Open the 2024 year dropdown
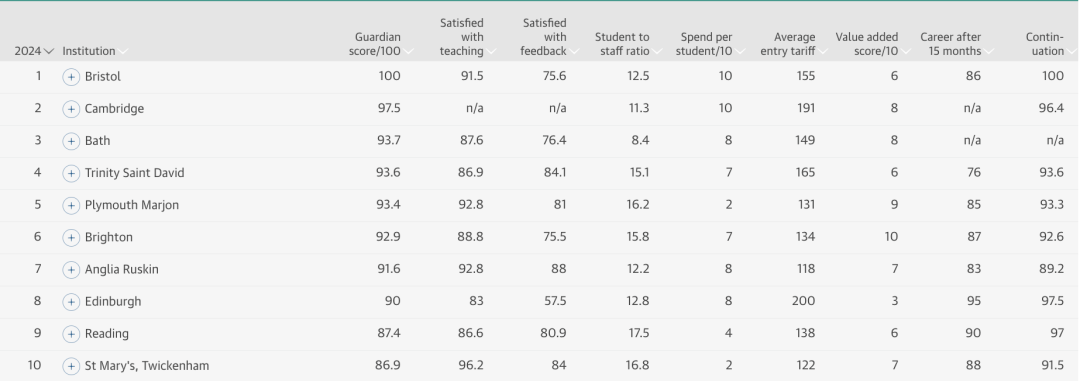The image size is (1080, 381). click(34, 51)
